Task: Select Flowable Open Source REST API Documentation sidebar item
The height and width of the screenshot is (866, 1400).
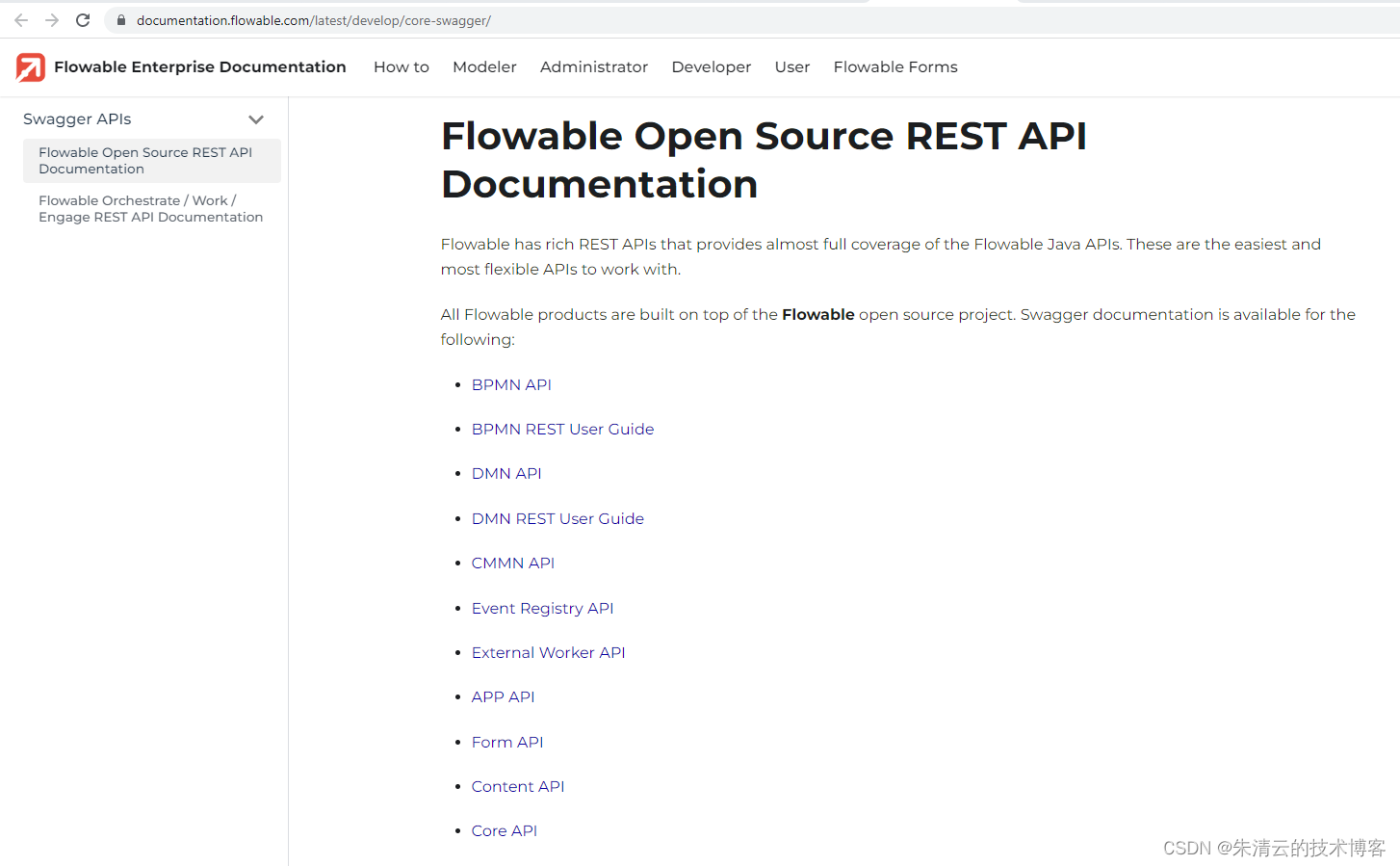Action: 152,161
